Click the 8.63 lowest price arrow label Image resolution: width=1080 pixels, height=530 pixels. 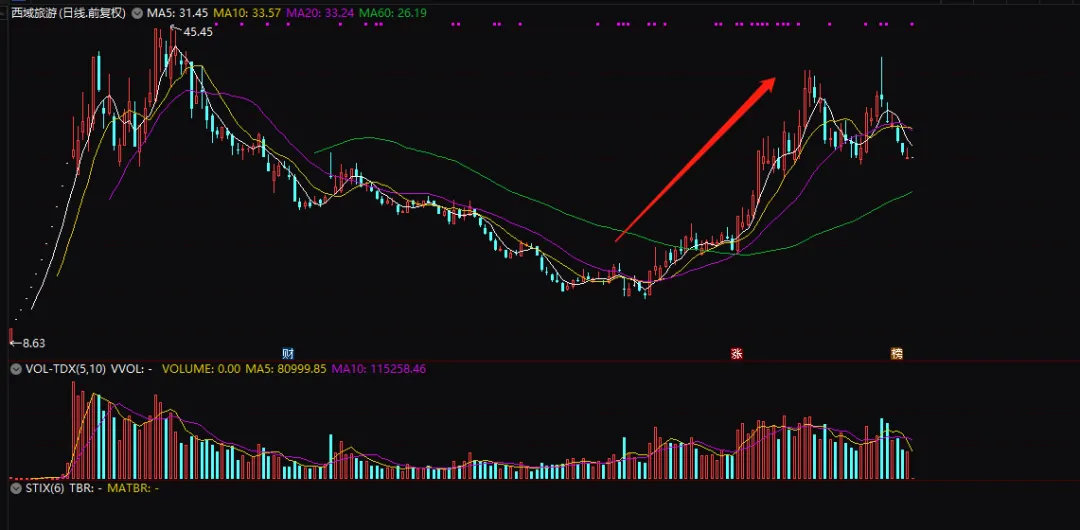(28, 343)
